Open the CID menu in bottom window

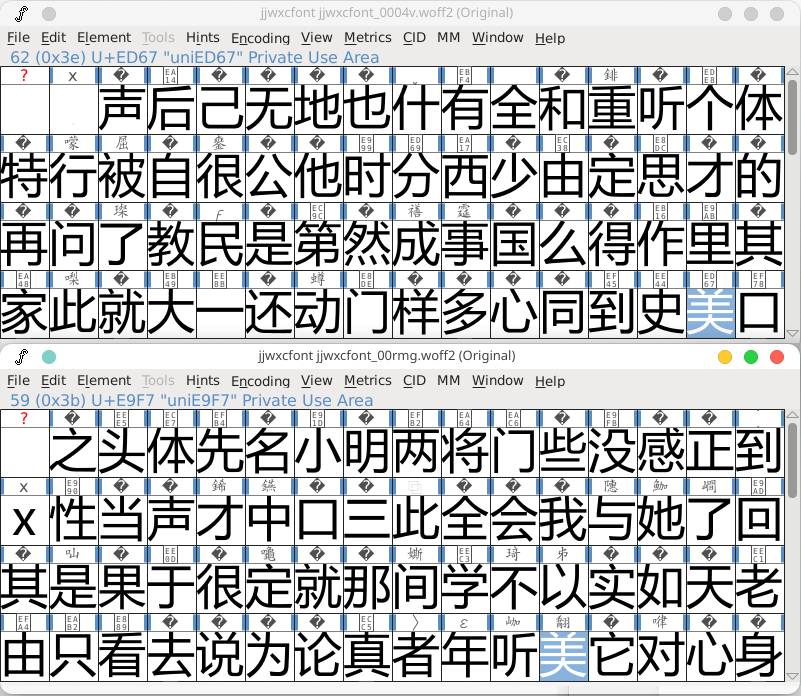(414, 381)
